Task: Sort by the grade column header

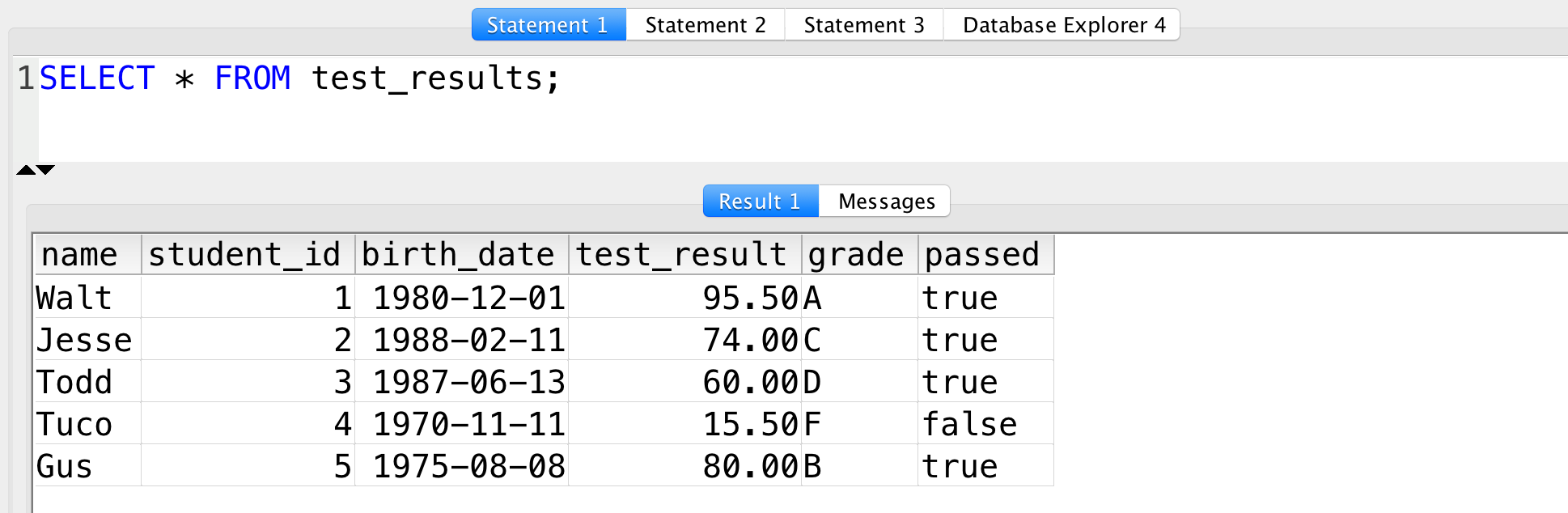Action: pyautogui.click(x=860, y=255)
